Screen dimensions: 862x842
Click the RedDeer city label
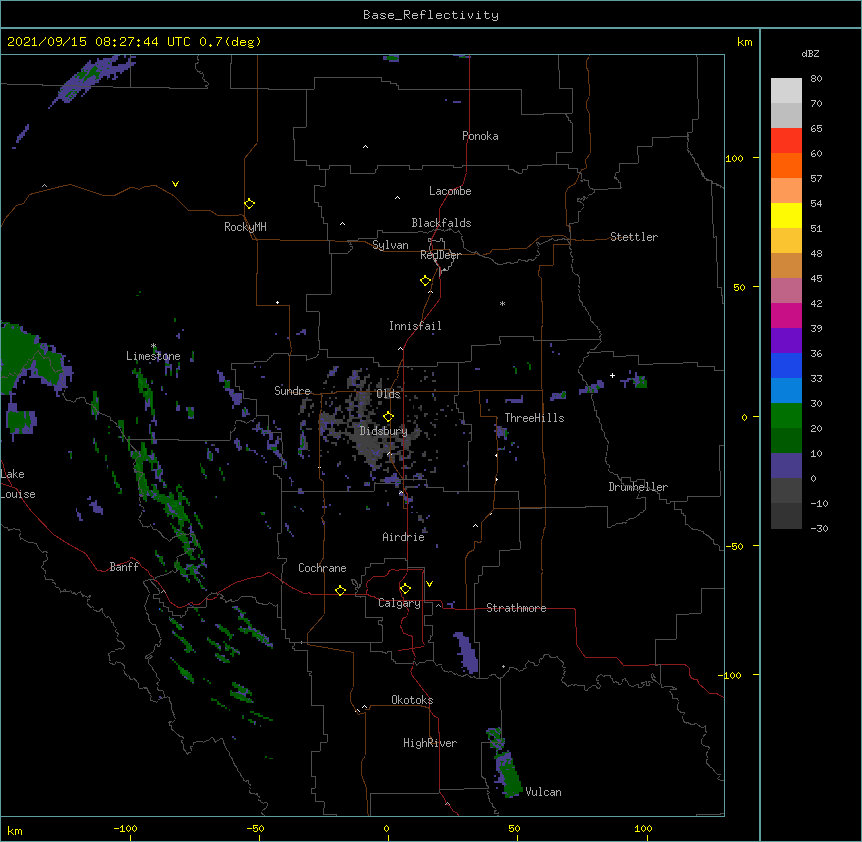[440, 255]
